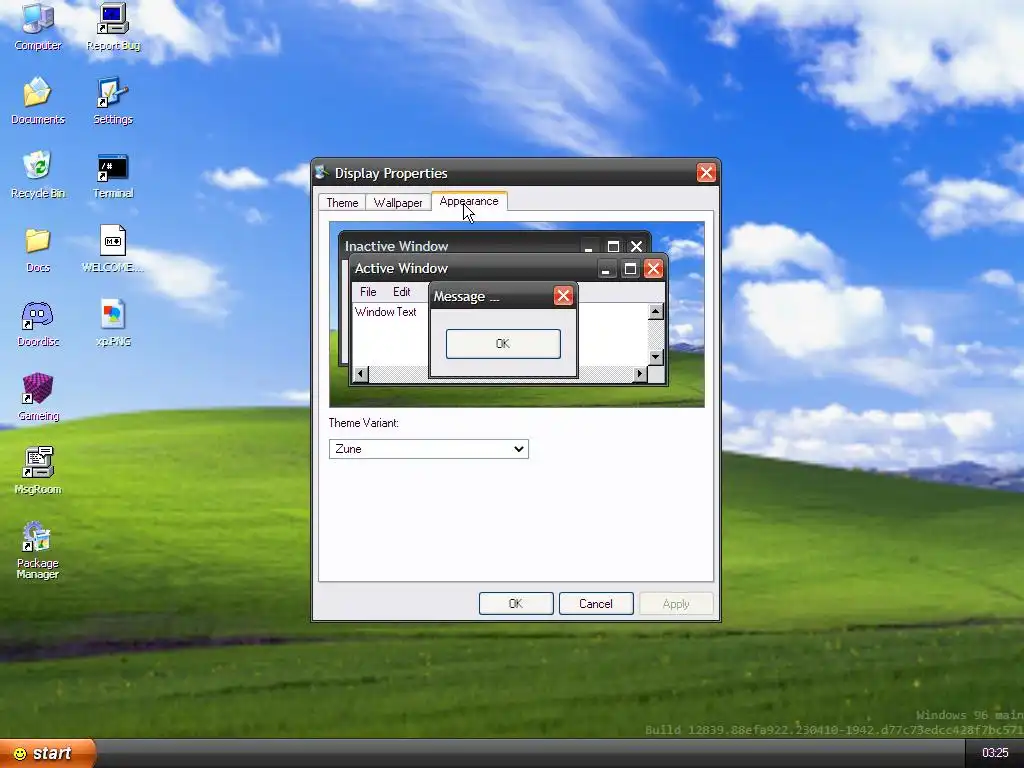This screenshot has width=1024, height=768.
Task: Click the preview Inactive Window maximize icon
Action: coord(613,246)
